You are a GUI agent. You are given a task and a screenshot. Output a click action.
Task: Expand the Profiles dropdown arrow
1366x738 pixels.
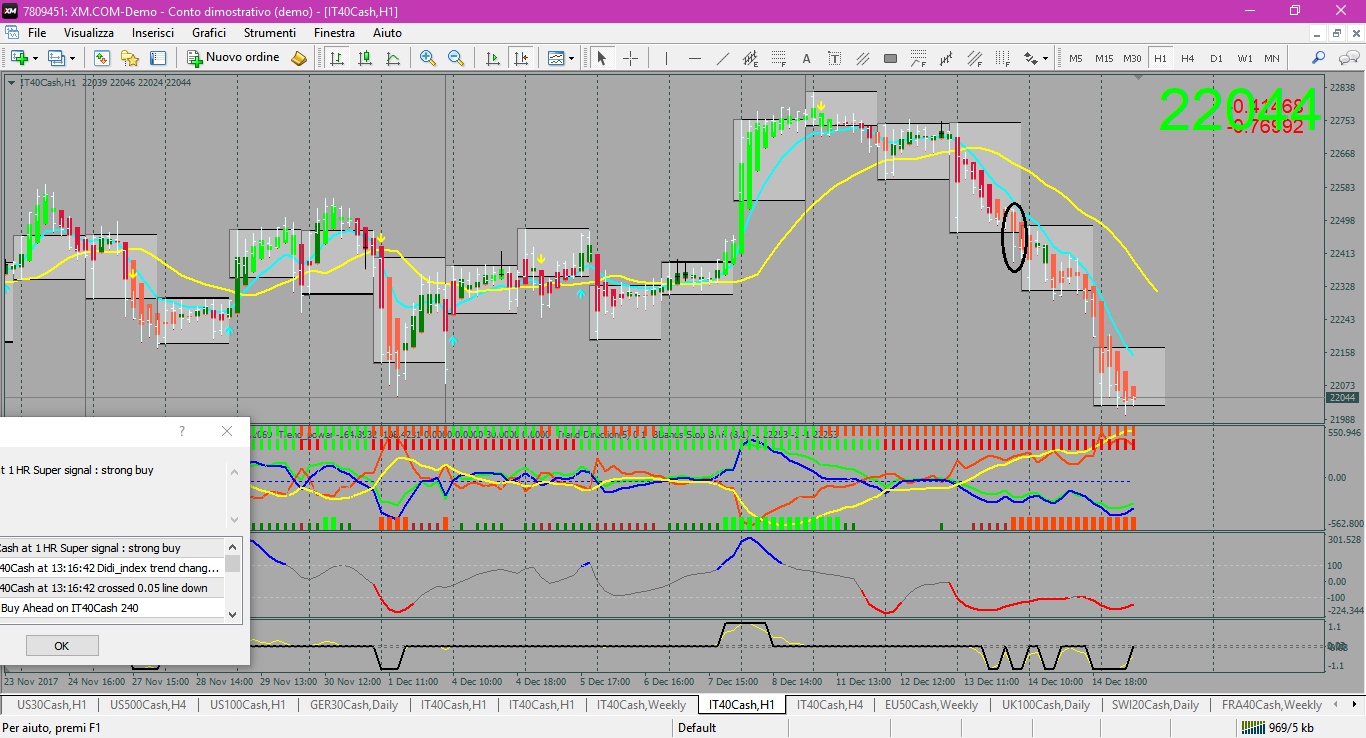[x=72, y=58]
